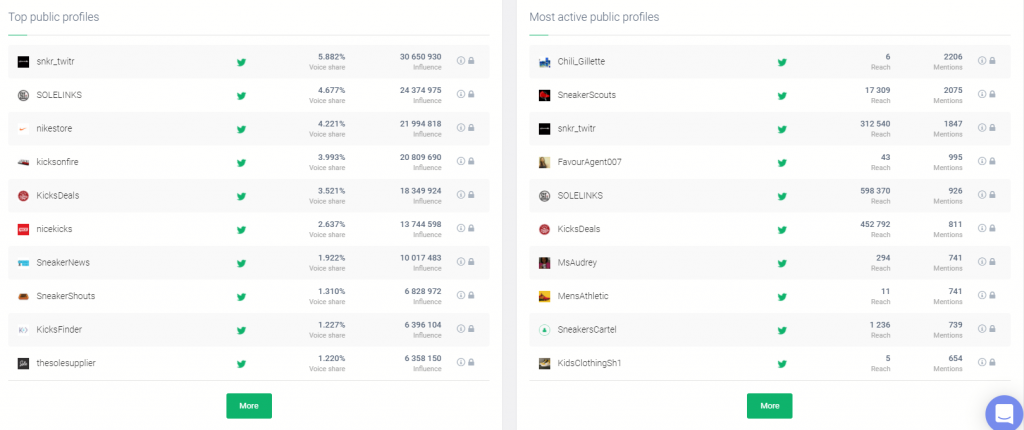Open the thesolesupplier profile name
Screen dimensions: 1024x430
(x=66, y=363)
